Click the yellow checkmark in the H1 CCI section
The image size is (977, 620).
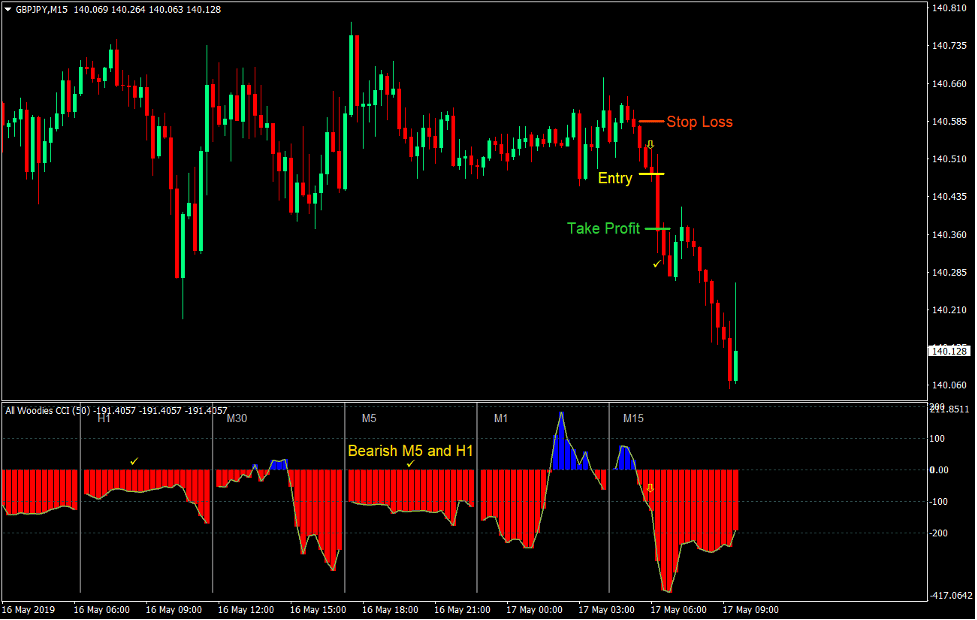(x=135, y=462)
